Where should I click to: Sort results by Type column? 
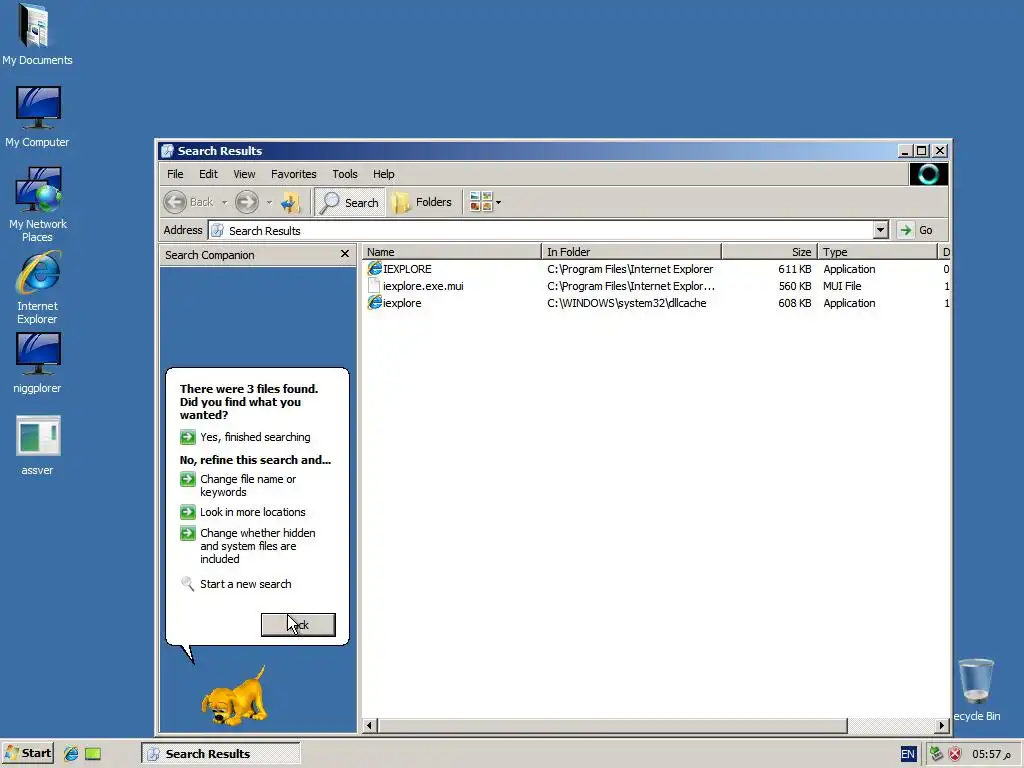[877, 252]
